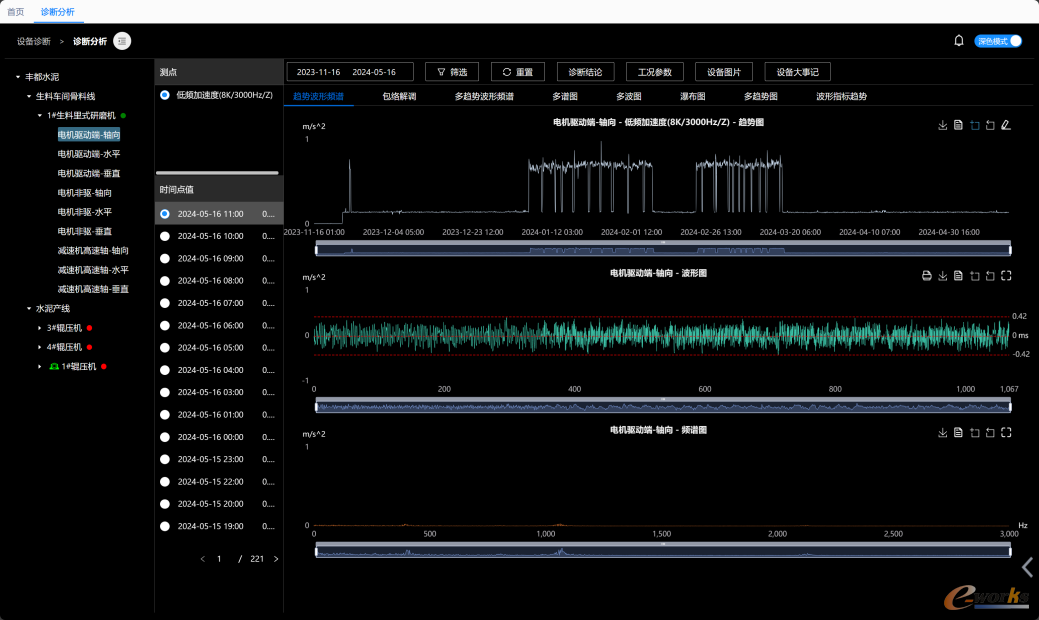Click the measurement list horizontal scrollbar
Image resolution: width=1039 pixels, height=620 pixels.
(x=217, y=173)
